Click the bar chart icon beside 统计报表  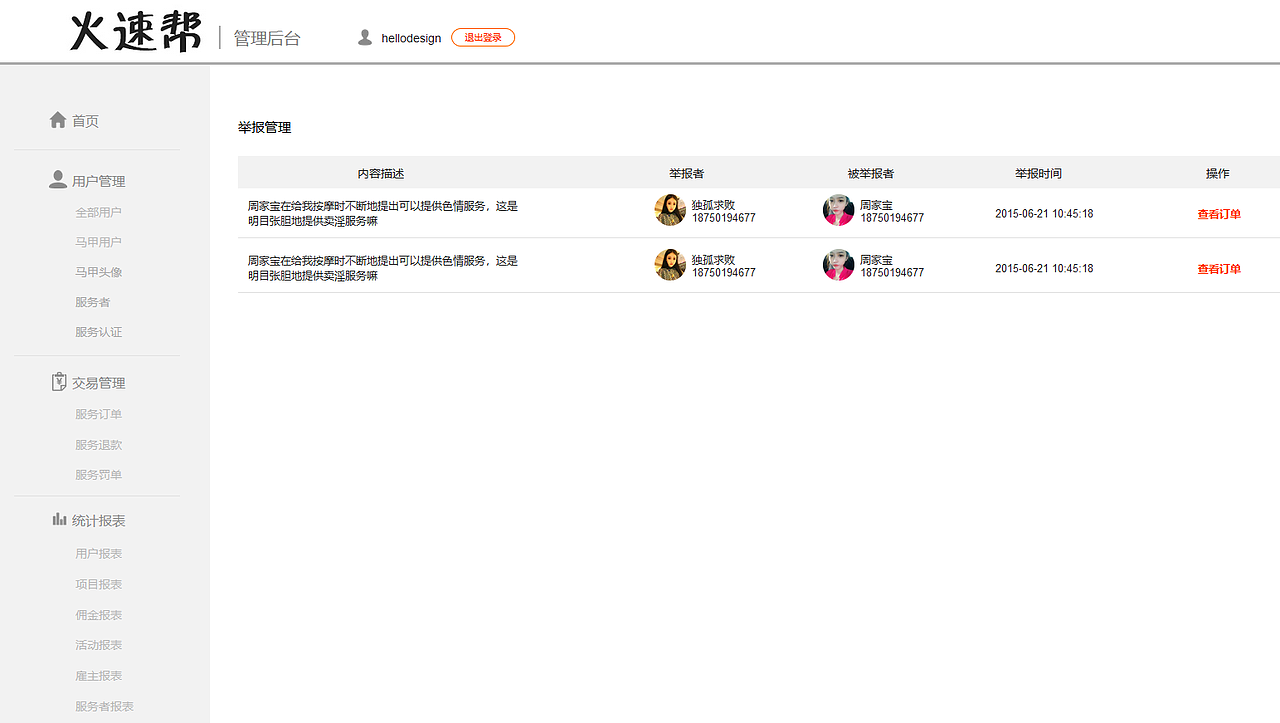coord(57,518)
